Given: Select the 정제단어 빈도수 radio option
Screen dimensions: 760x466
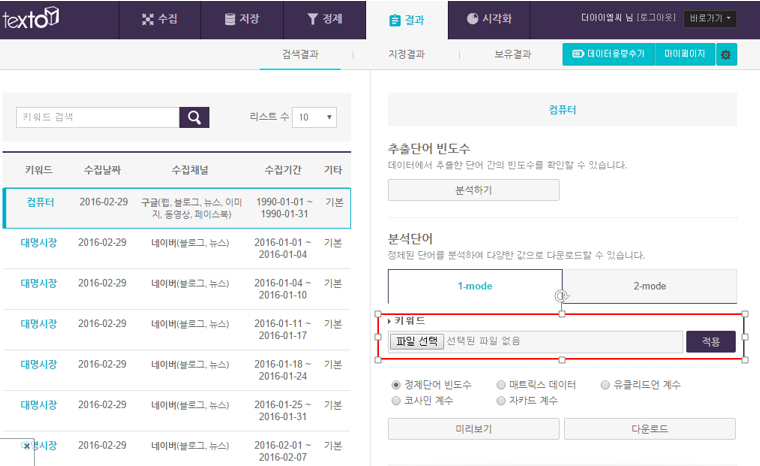Looking at the screenshot, I should tap(396, 384).
